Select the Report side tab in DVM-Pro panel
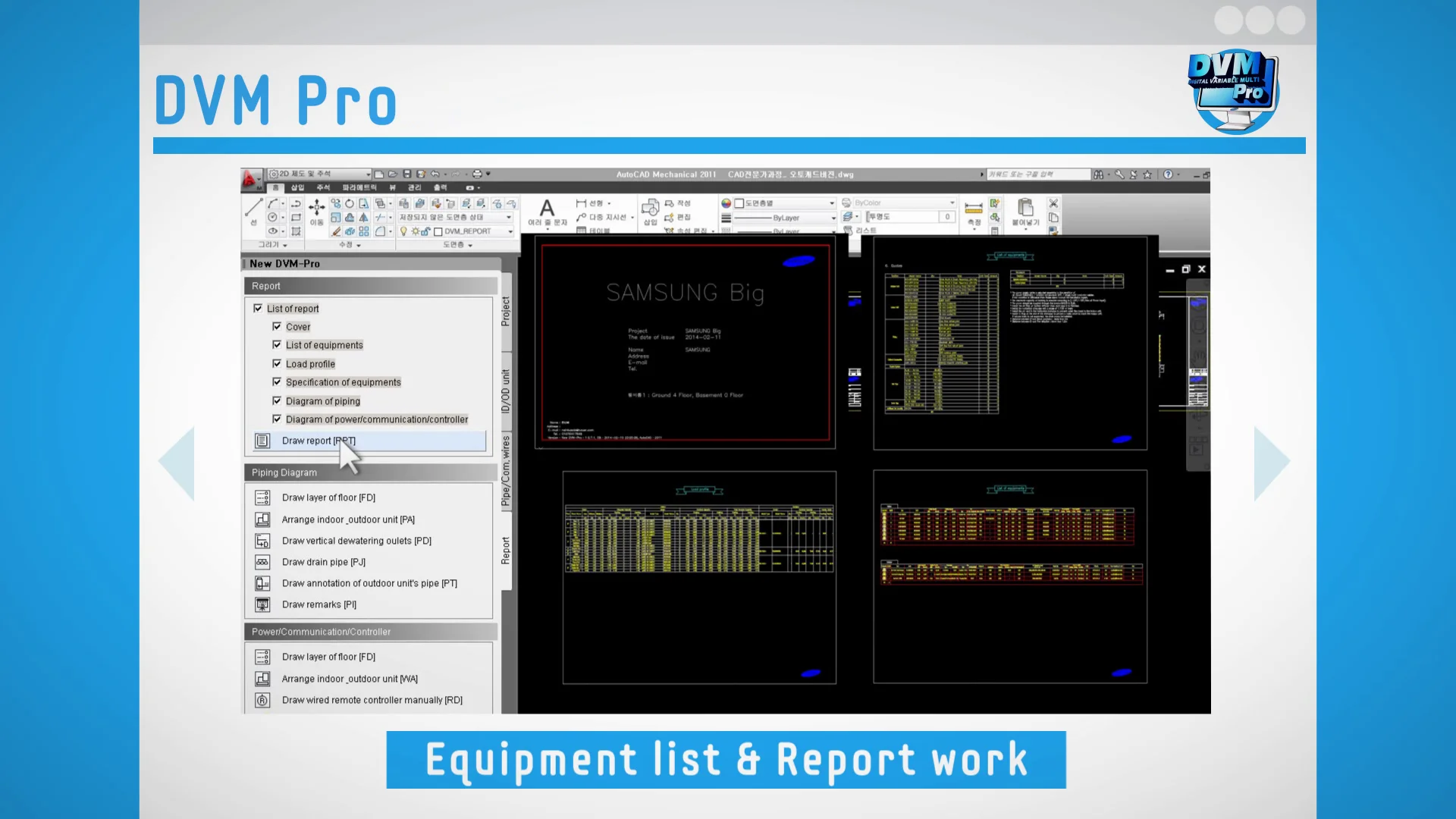Image resolution: width=1456 pixels, height=819 pixels. point(506,548)
